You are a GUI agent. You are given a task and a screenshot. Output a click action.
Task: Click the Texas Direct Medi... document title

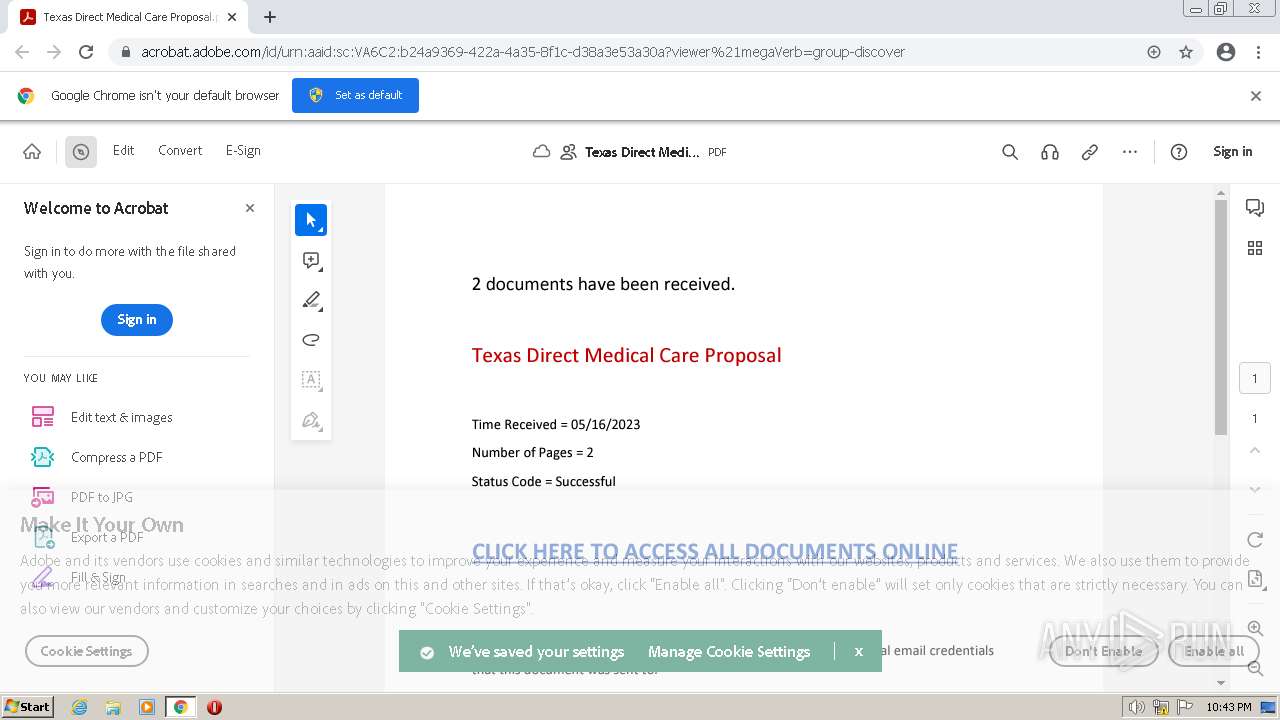coord(642,152)
